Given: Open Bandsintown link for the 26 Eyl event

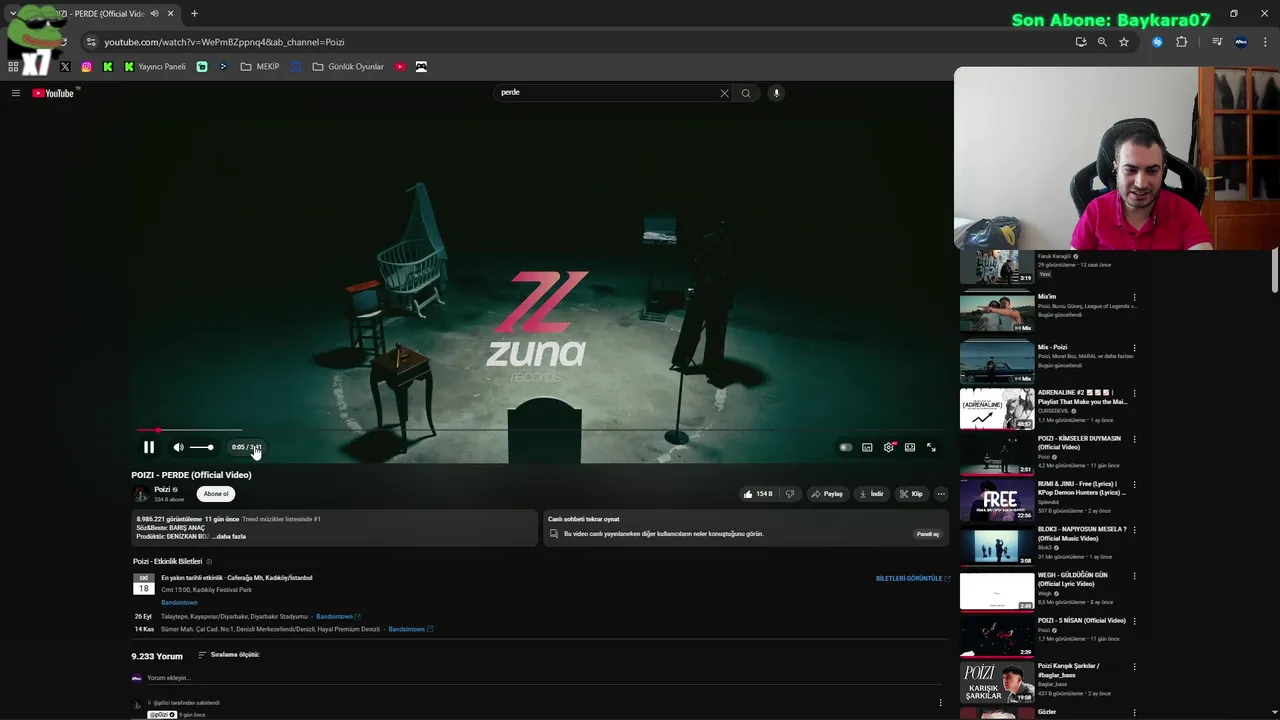Looking at the screenshot, I should click(337, 616).
